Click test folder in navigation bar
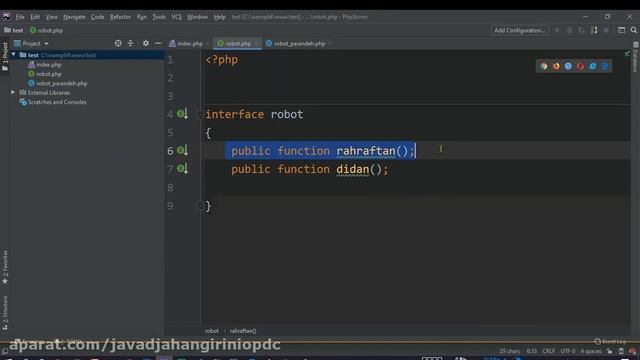This screenshot has width=640, height=360. tap(13, 30)
